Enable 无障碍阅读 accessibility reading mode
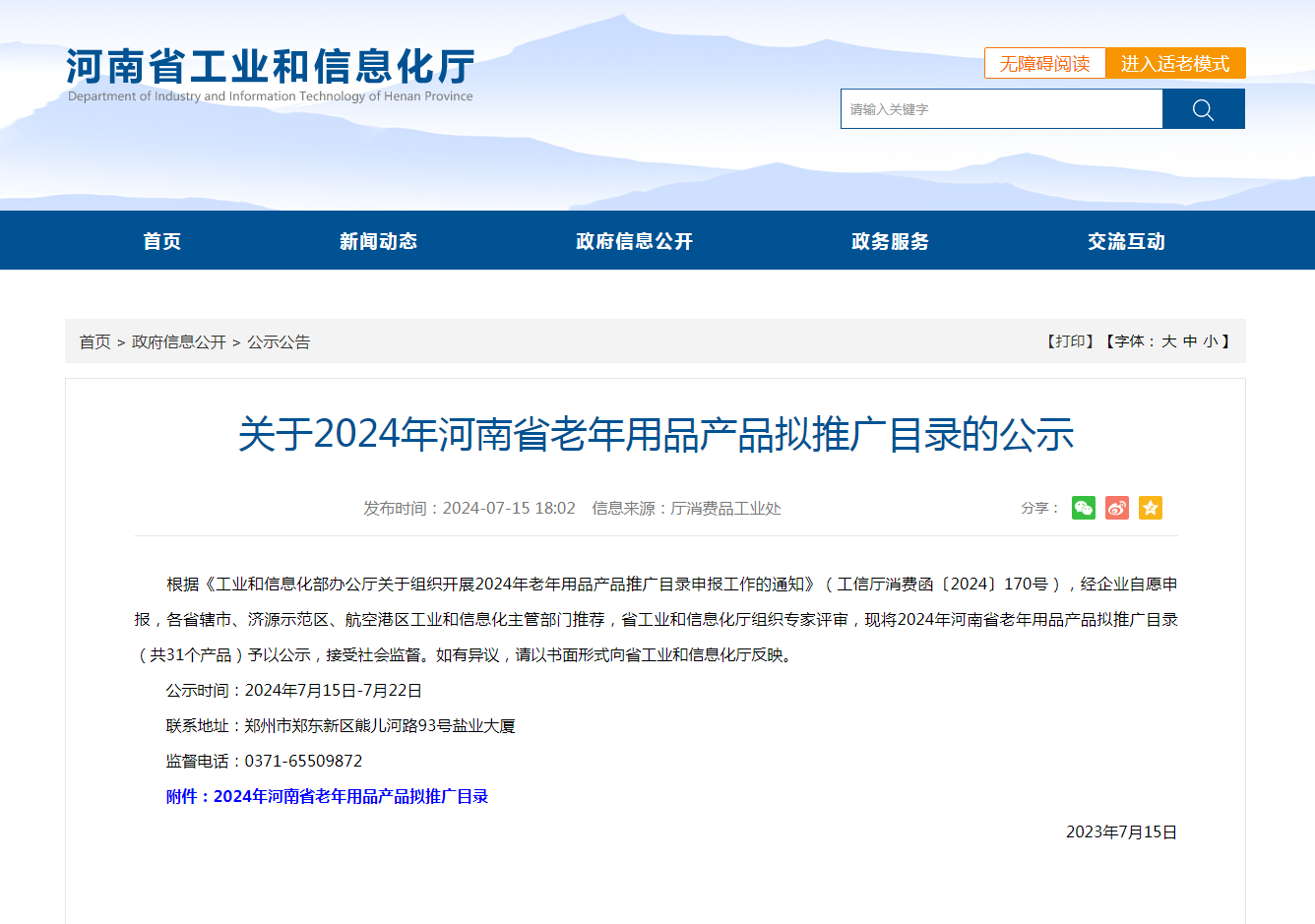 pos(1044,62)
